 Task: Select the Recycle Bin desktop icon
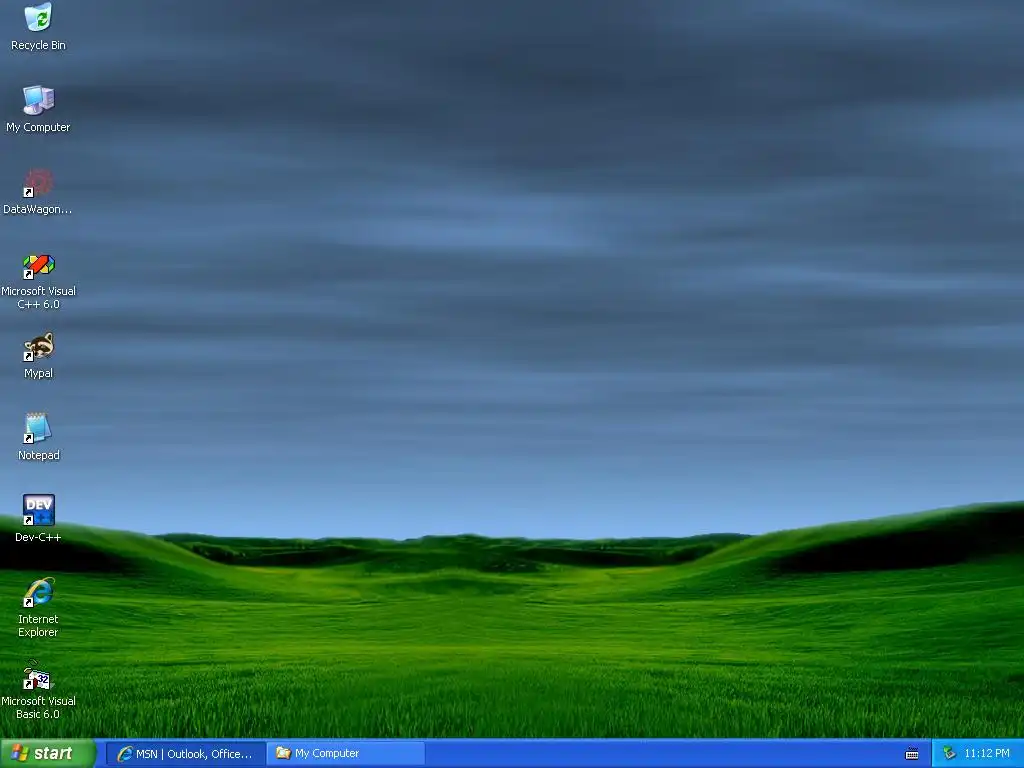click(39, 26)
